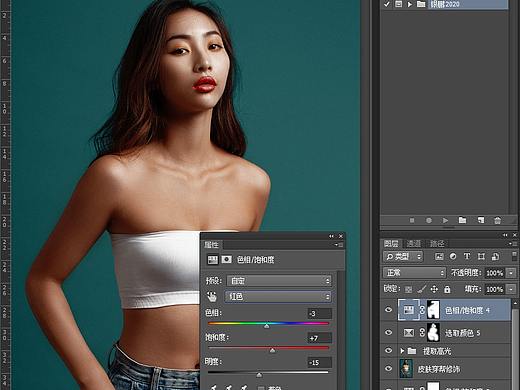Open the 预设 preset dropdown

pyautogui.click(x=279, y=281)
